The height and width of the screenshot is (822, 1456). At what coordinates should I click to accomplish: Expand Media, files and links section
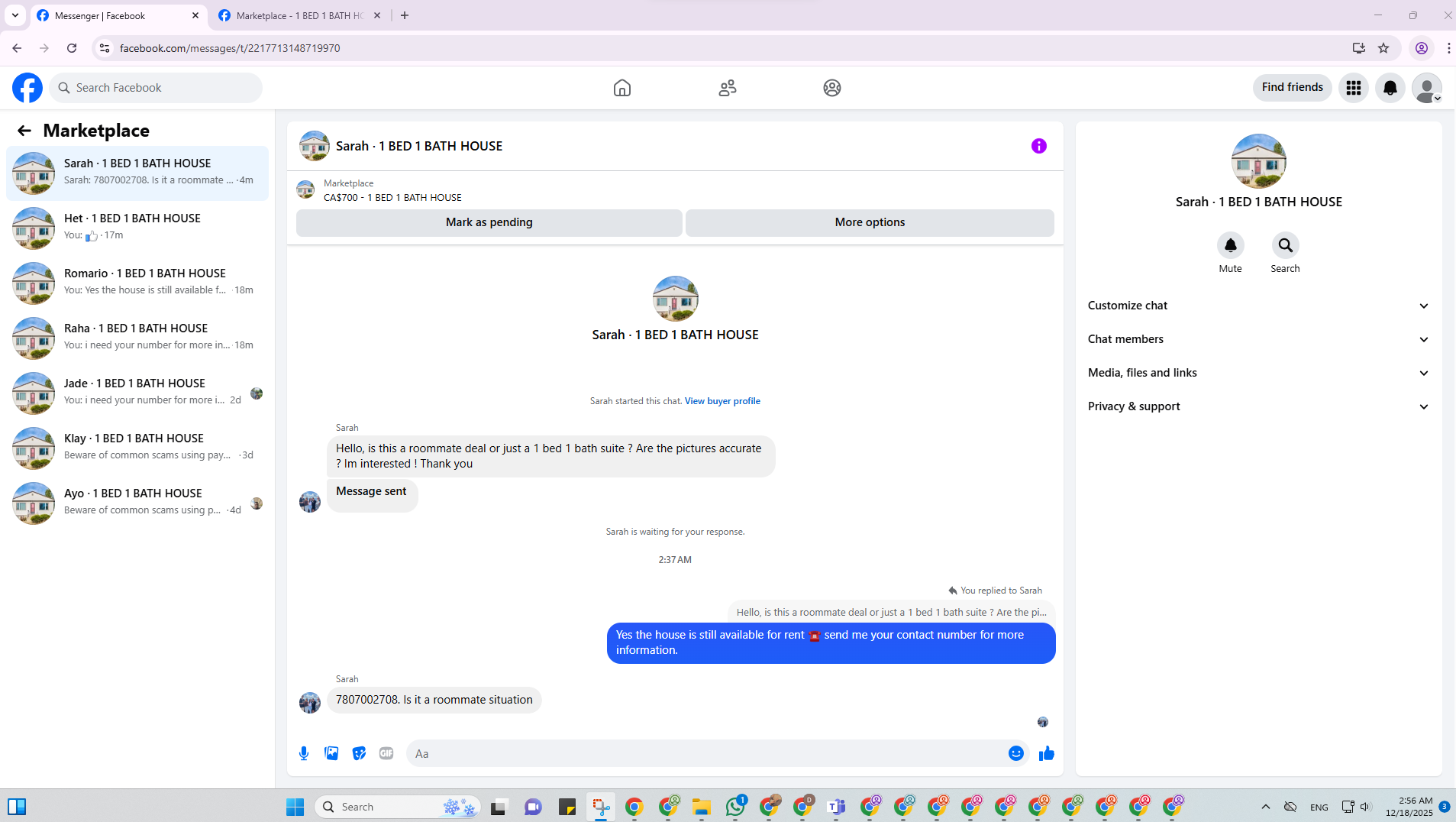pyautogui.click(x=1258, y=373)
